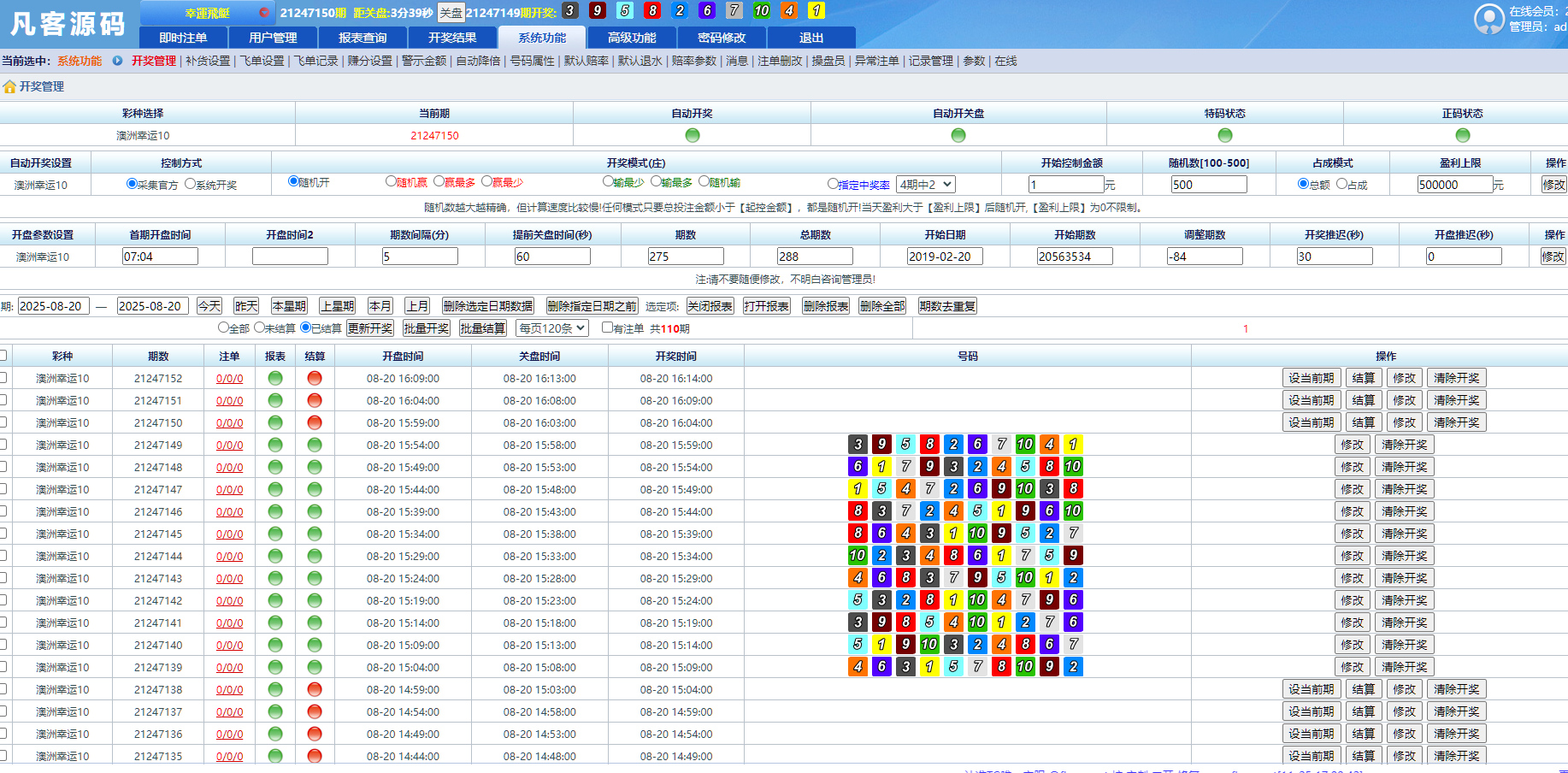Click the 正码状态 green indicator
The width and height of the screenshot is (1568, 773).
click(1463, 135)
